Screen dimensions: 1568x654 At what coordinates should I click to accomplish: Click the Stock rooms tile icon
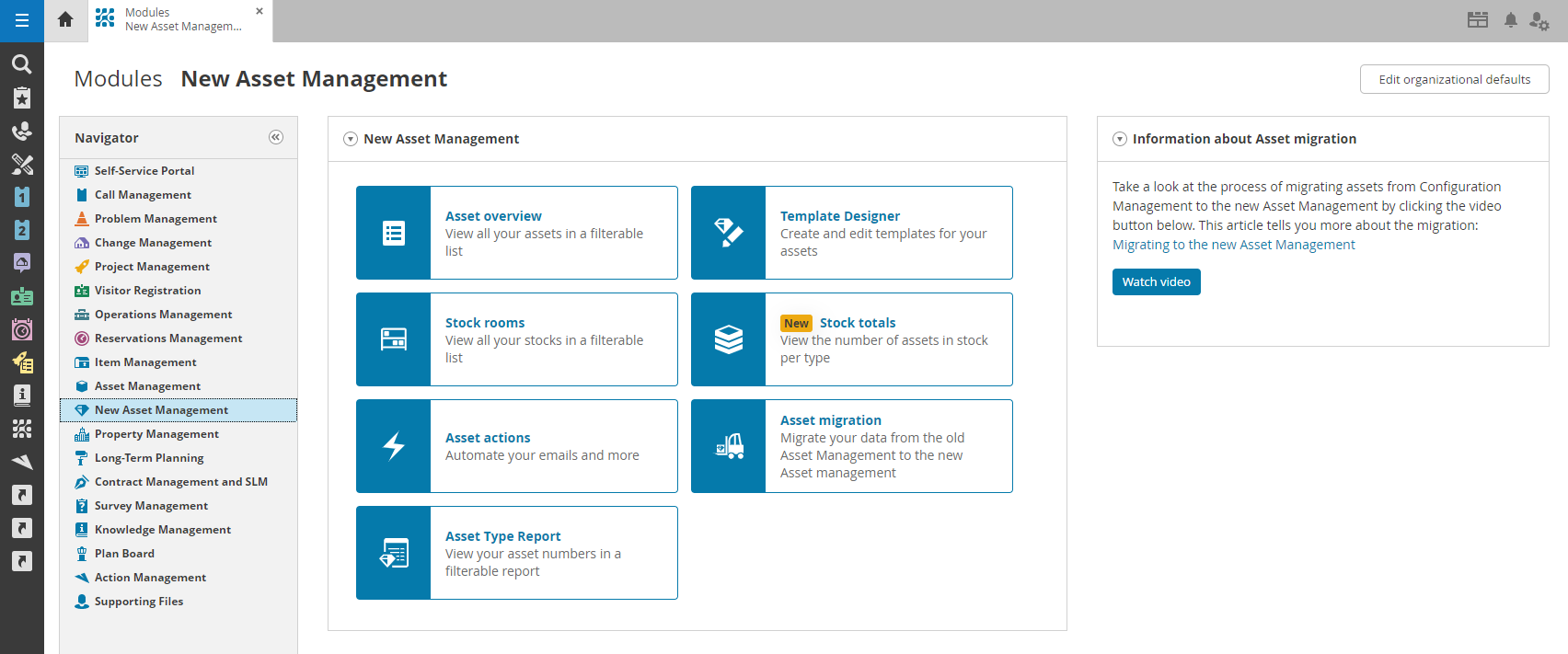394,339
